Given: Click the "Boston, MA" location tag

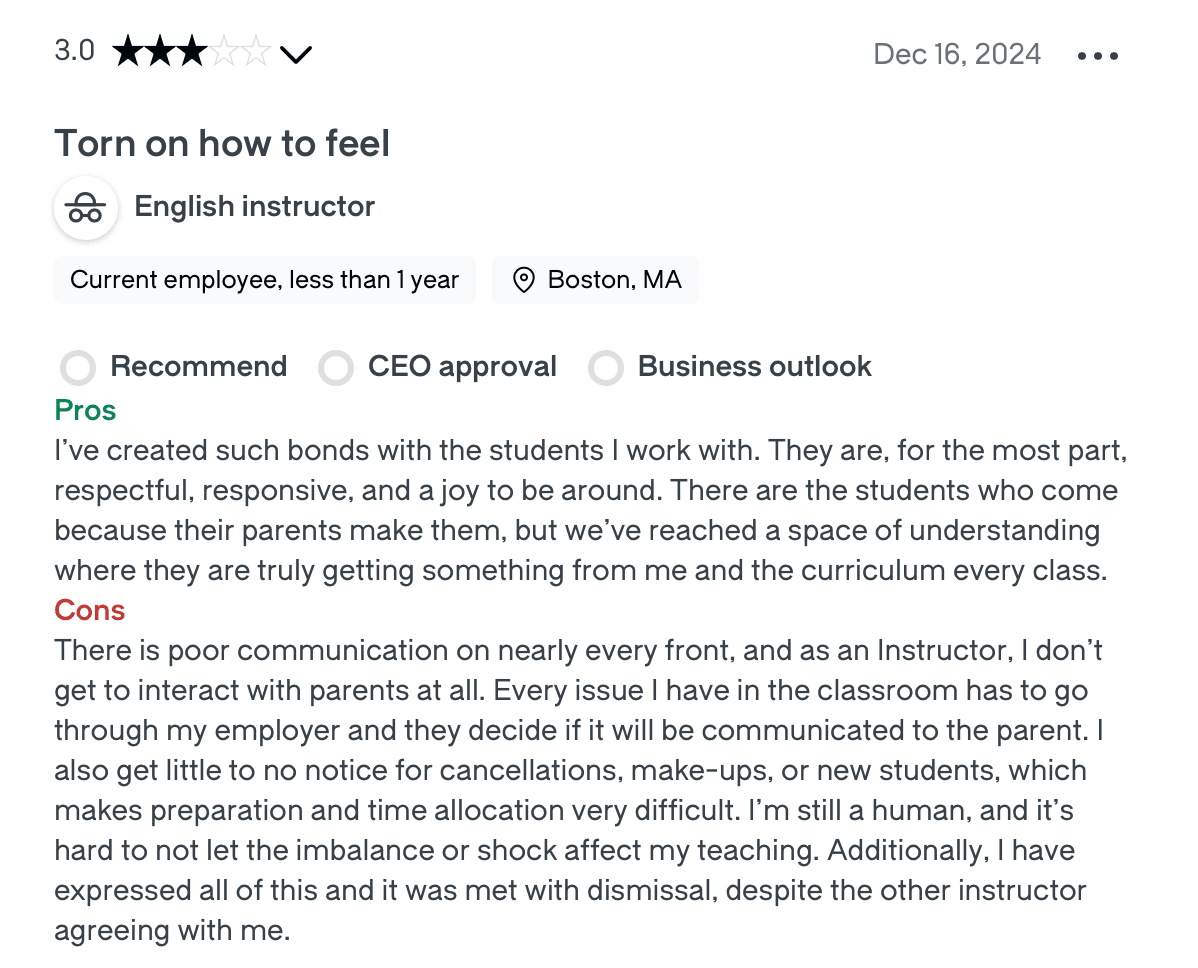Looking at the screenshot, I should 614,280.
